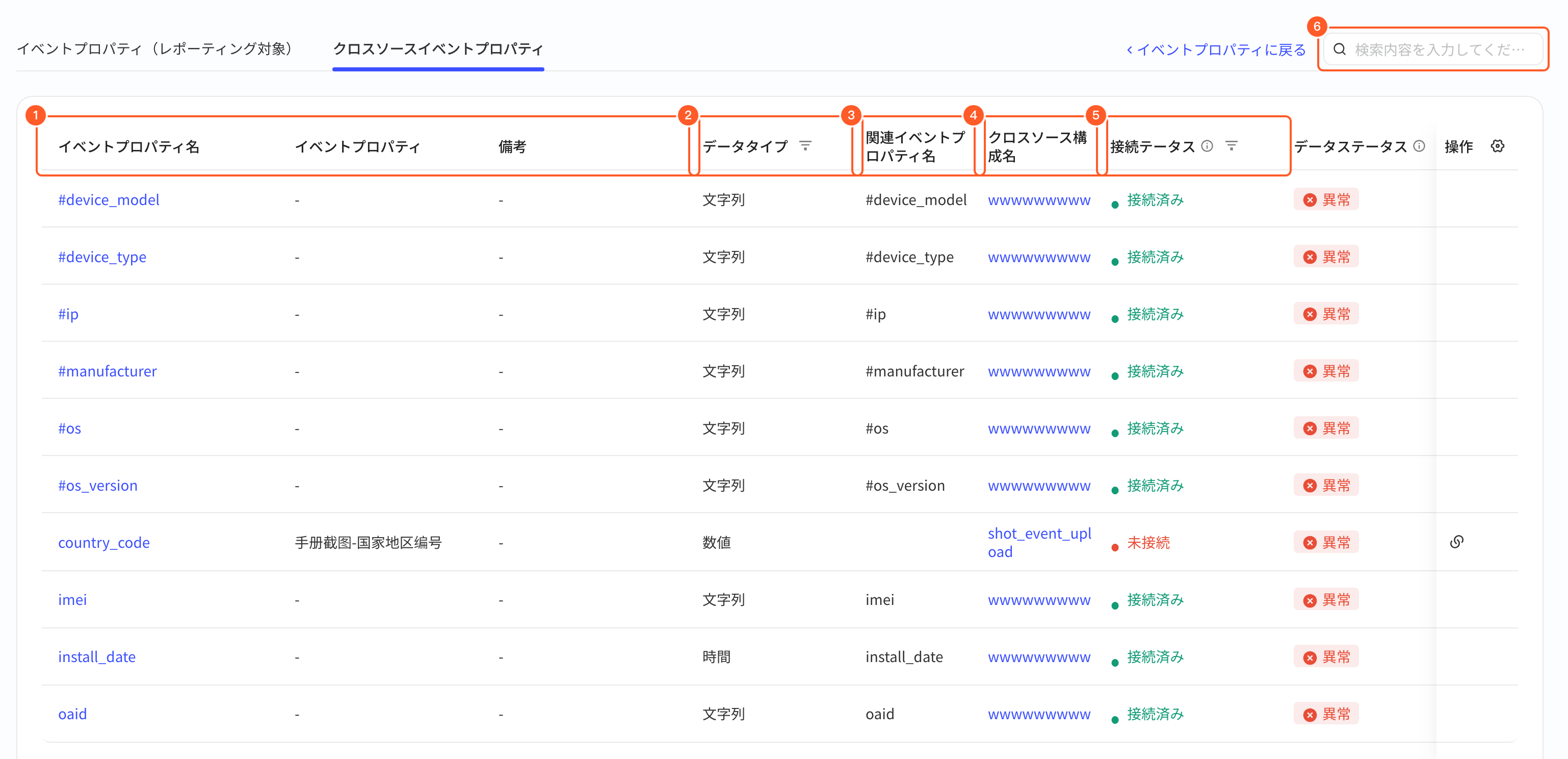Viewport: 1568px width, 759px height.
Task: Open the #os property link
Action: pyautogui.click(x=69, y=429)
